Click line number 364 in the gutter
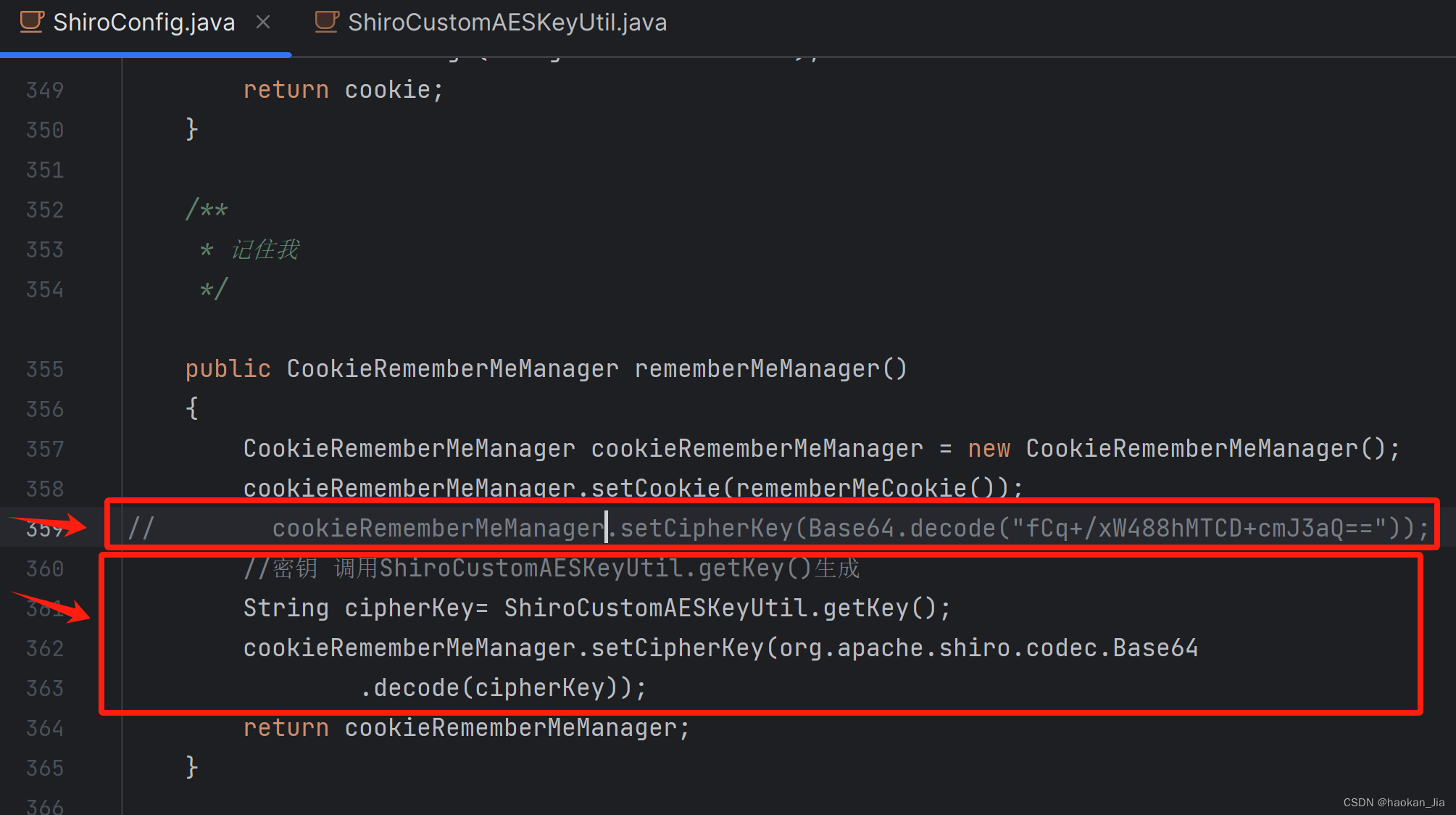The image size is (1456, 815). coord(45,728)
